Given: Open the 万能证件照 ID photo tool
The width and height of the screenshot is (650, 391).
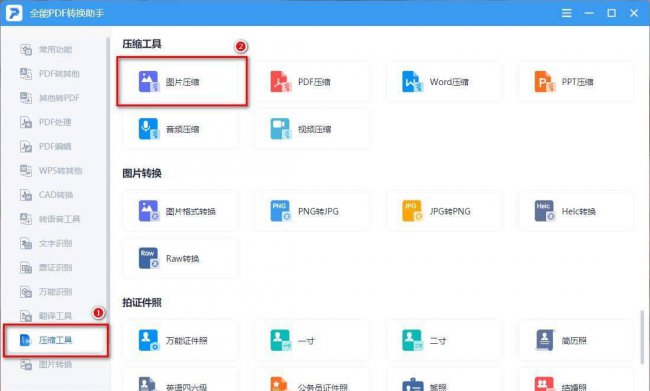Looking at the screenshot, I should [180, 340].
